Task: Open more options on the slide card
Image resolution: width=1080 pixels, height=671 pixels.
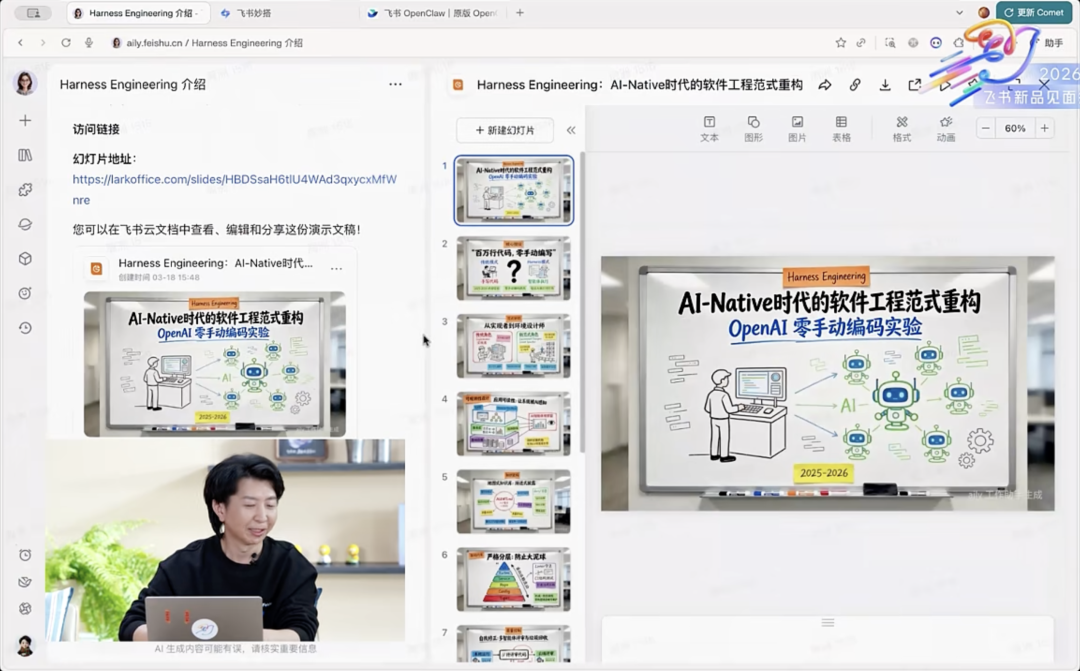Action: click(x=336, y=268)
